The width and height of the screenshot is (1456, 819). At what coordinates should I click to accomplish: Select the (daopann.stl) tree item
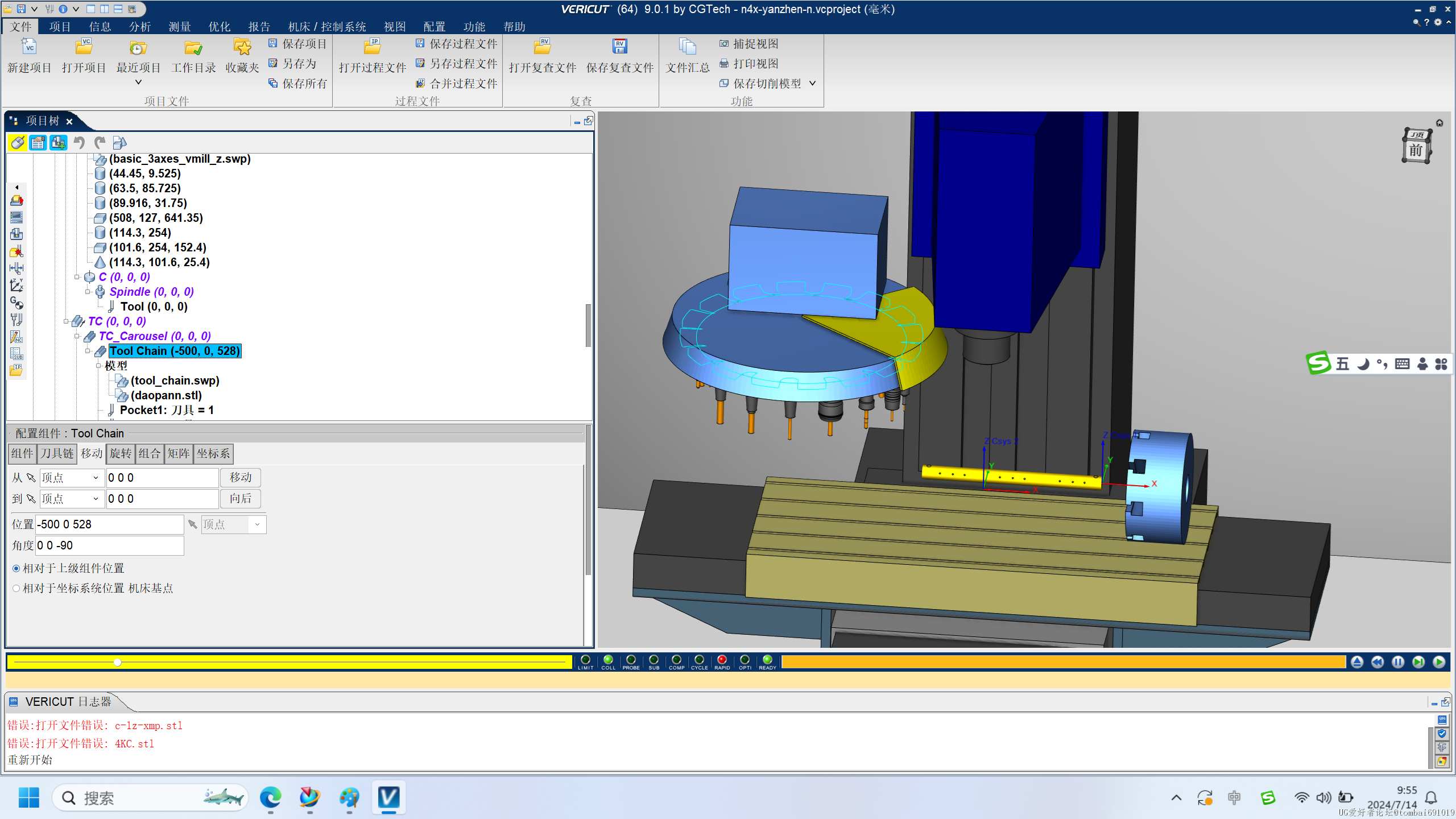tap(166, 395)
